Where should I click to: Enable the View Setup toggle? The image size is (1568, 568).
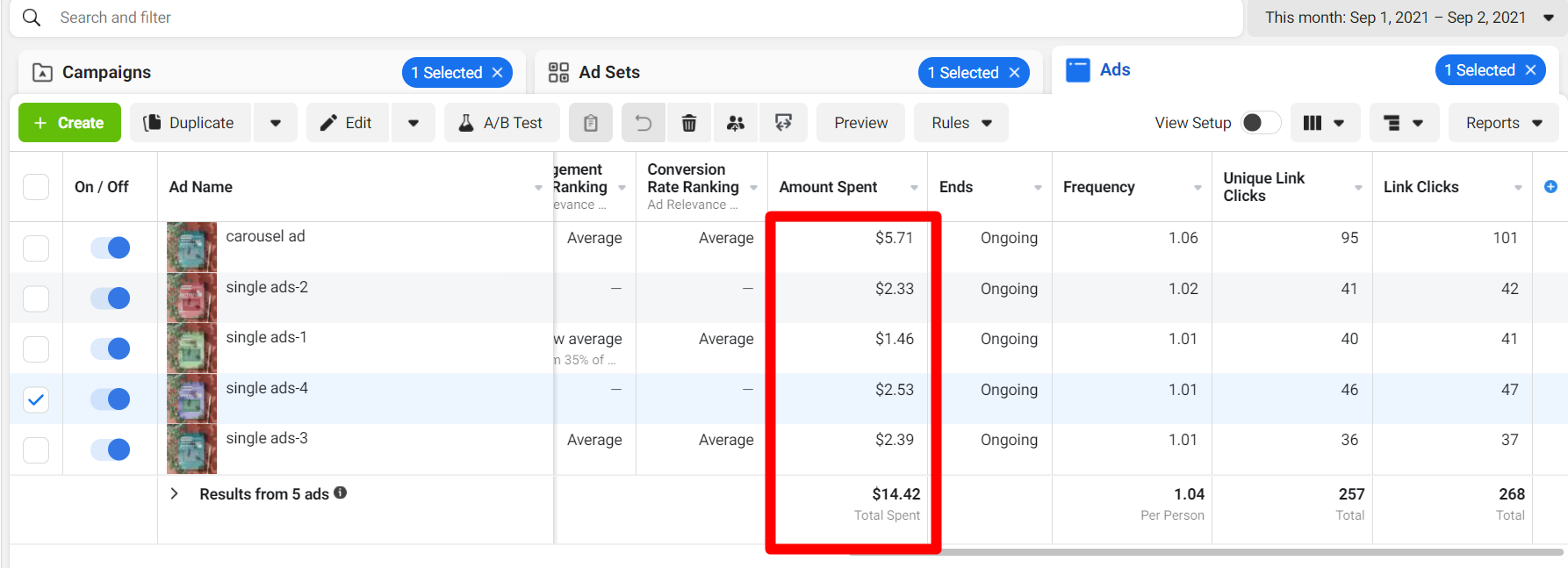tap(1261, 123)
